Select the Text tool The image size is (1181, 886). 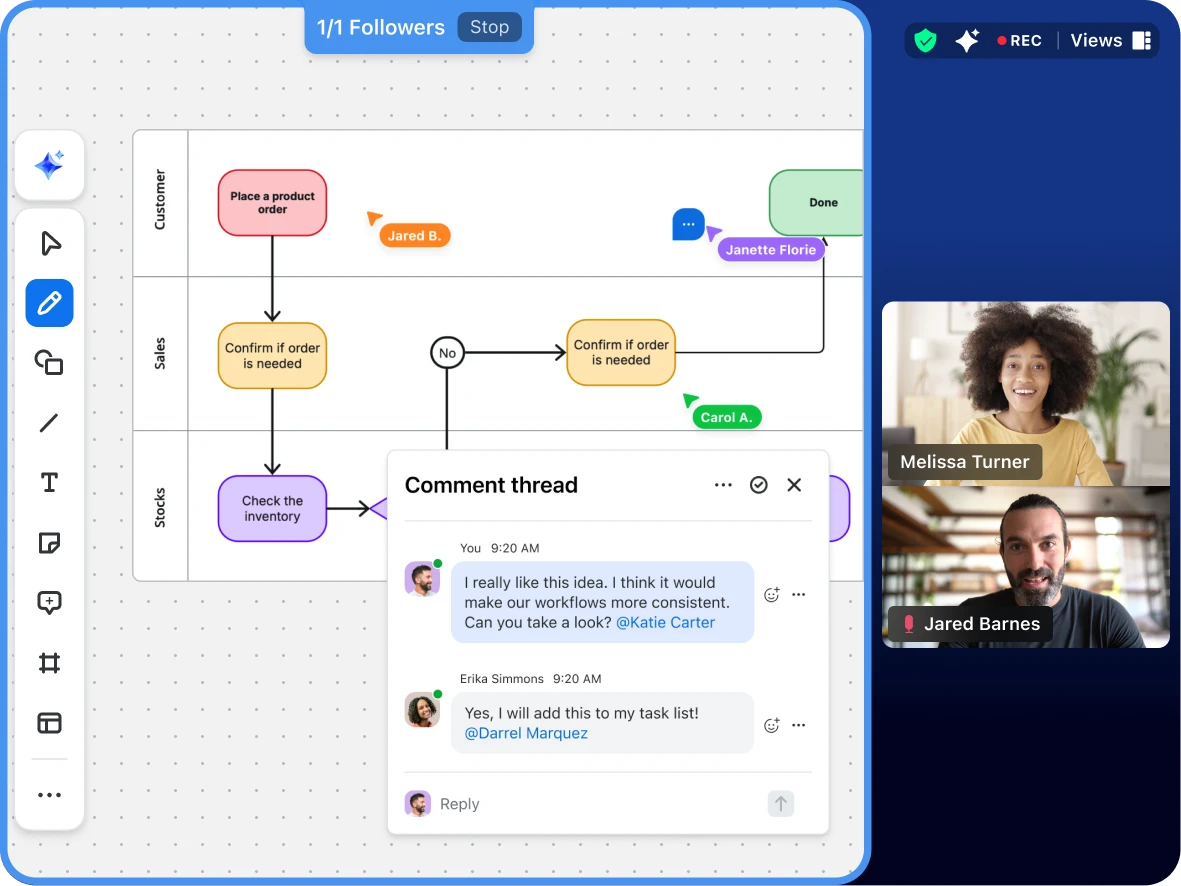pos(49,482)
